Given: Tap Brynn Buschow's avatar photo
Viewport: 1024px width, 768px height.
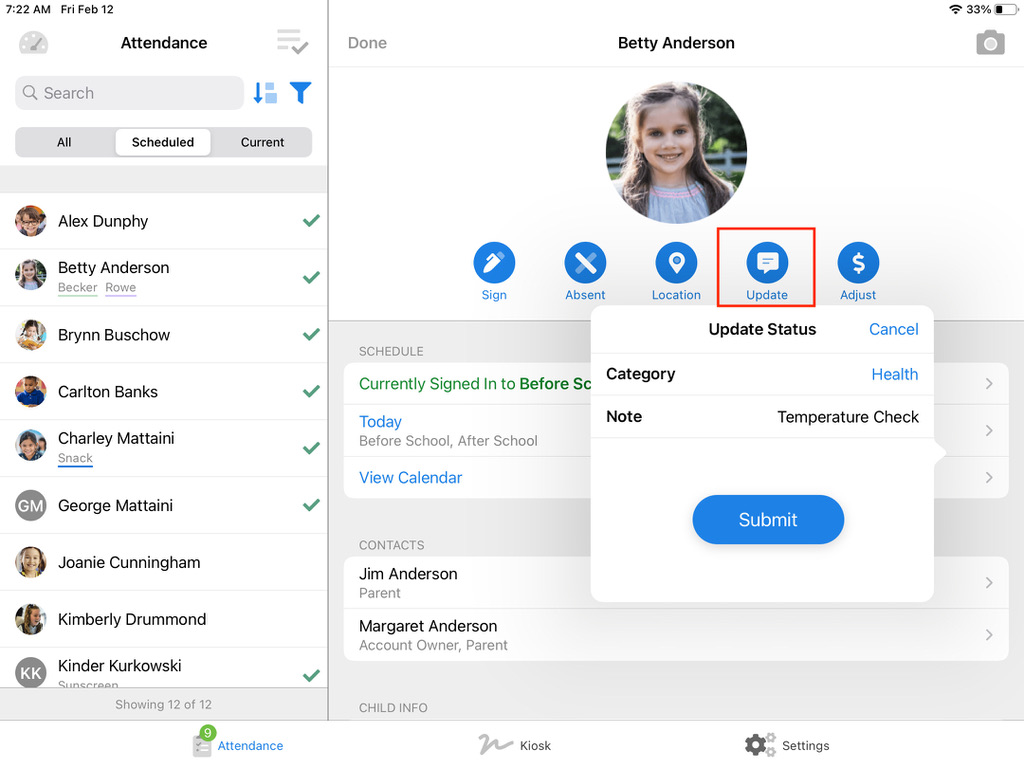Looking at the screenshot, I should tap(31, 334).
